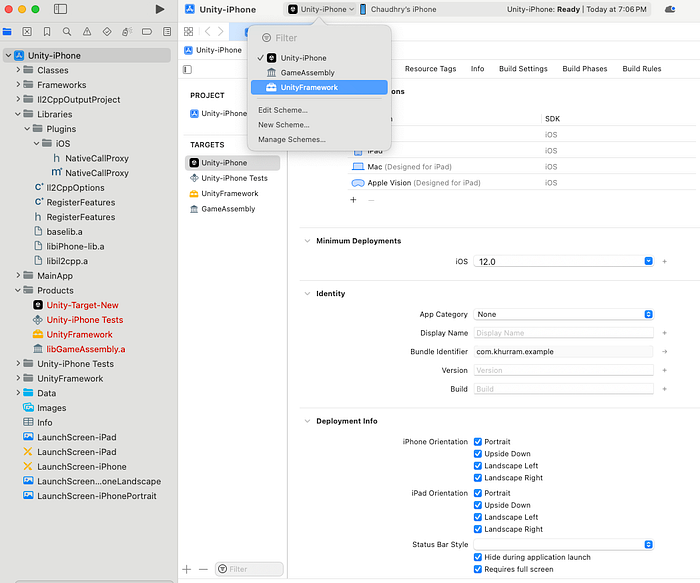Screen dimensions: 700x583
Task: Choose GameAssembly scheme in popup
Action: pos(319,73)
